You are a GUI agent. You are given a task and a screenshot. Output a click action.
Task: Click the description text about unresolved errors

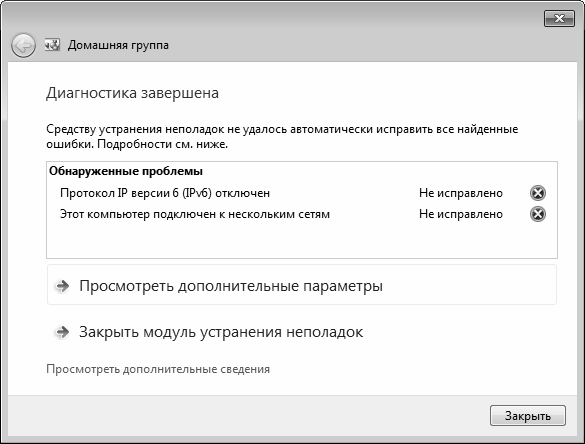[282, 137]
